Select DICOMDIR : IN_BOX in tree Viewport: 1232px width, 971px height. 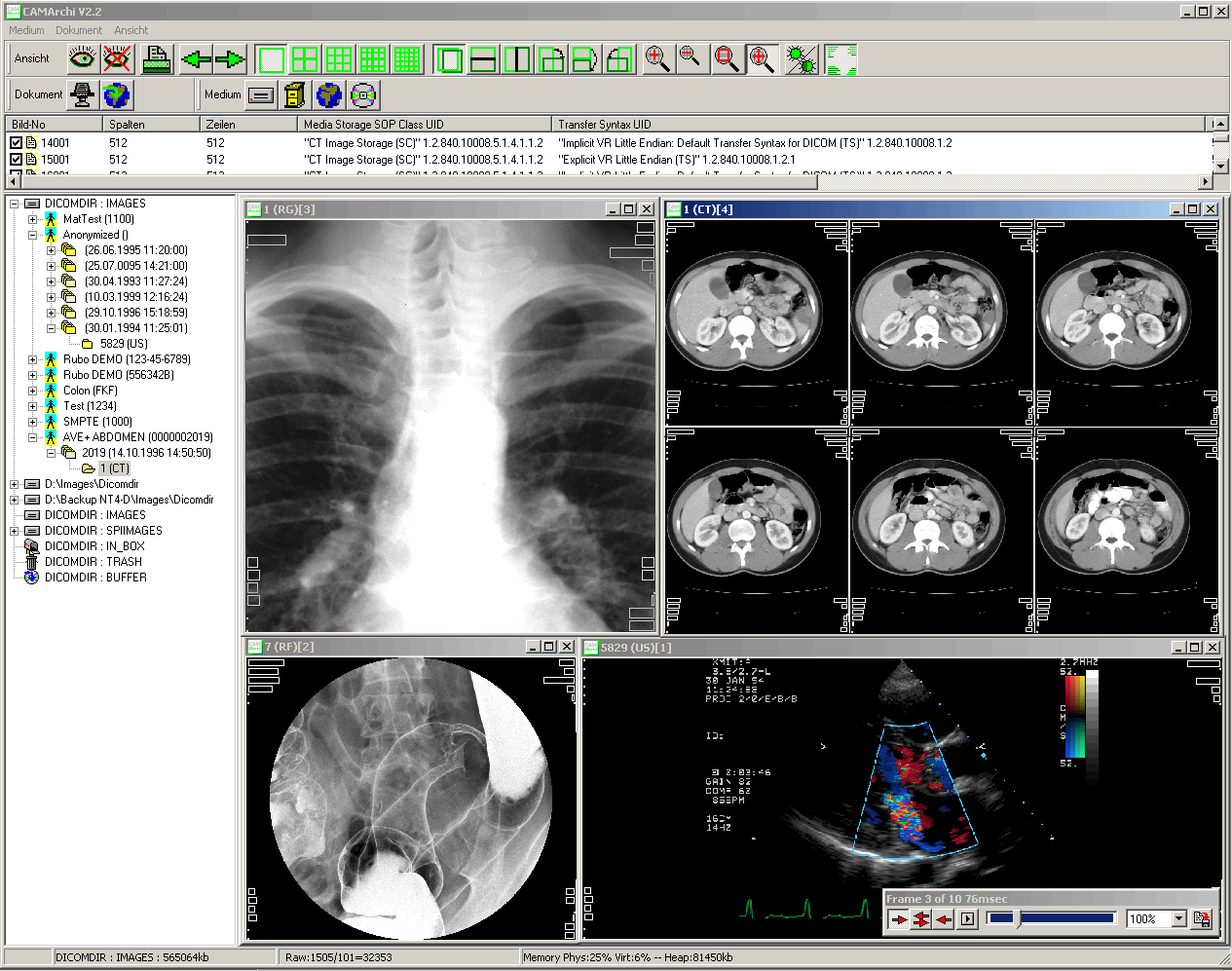point(94,546)
